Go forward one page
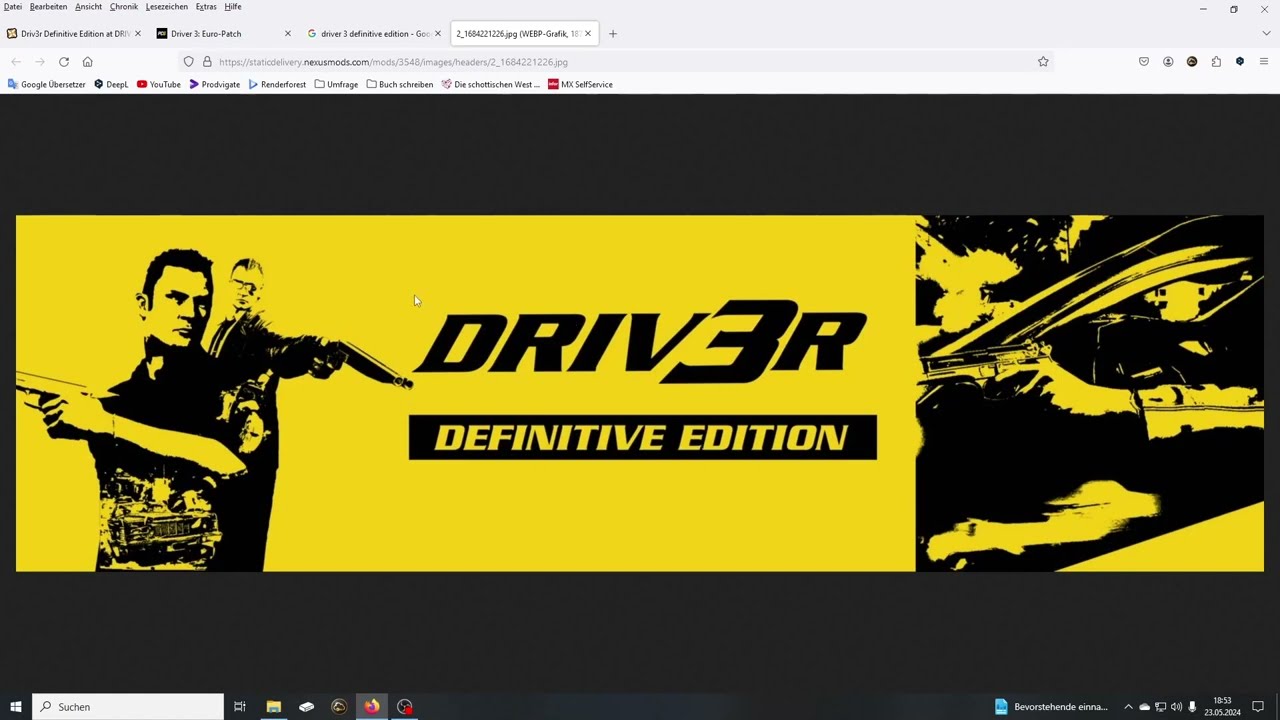1280x720 pixels. click(x=40, y=62)
